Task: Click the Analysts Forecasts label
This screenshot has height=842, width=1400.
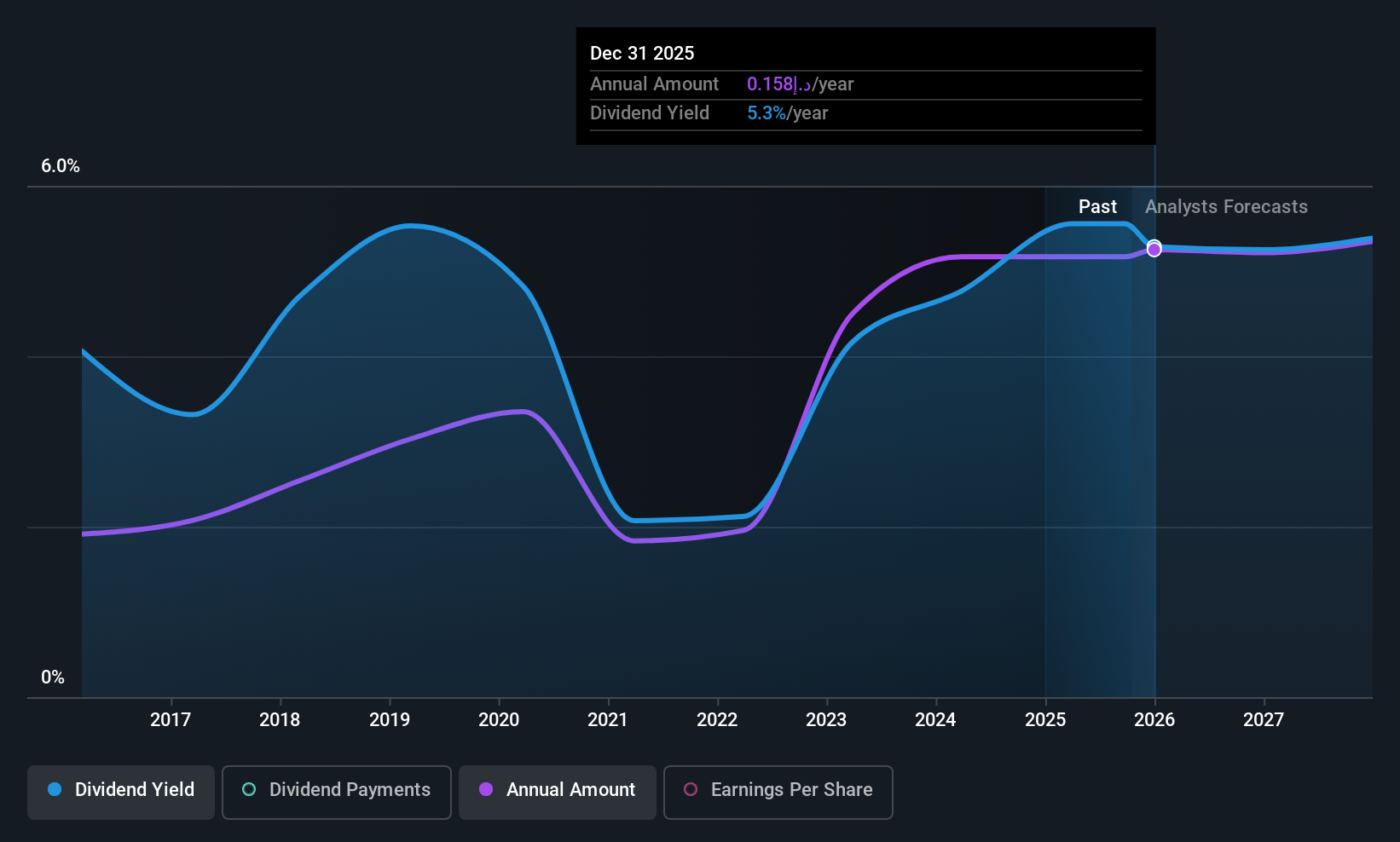Action: click(1225, 207)
